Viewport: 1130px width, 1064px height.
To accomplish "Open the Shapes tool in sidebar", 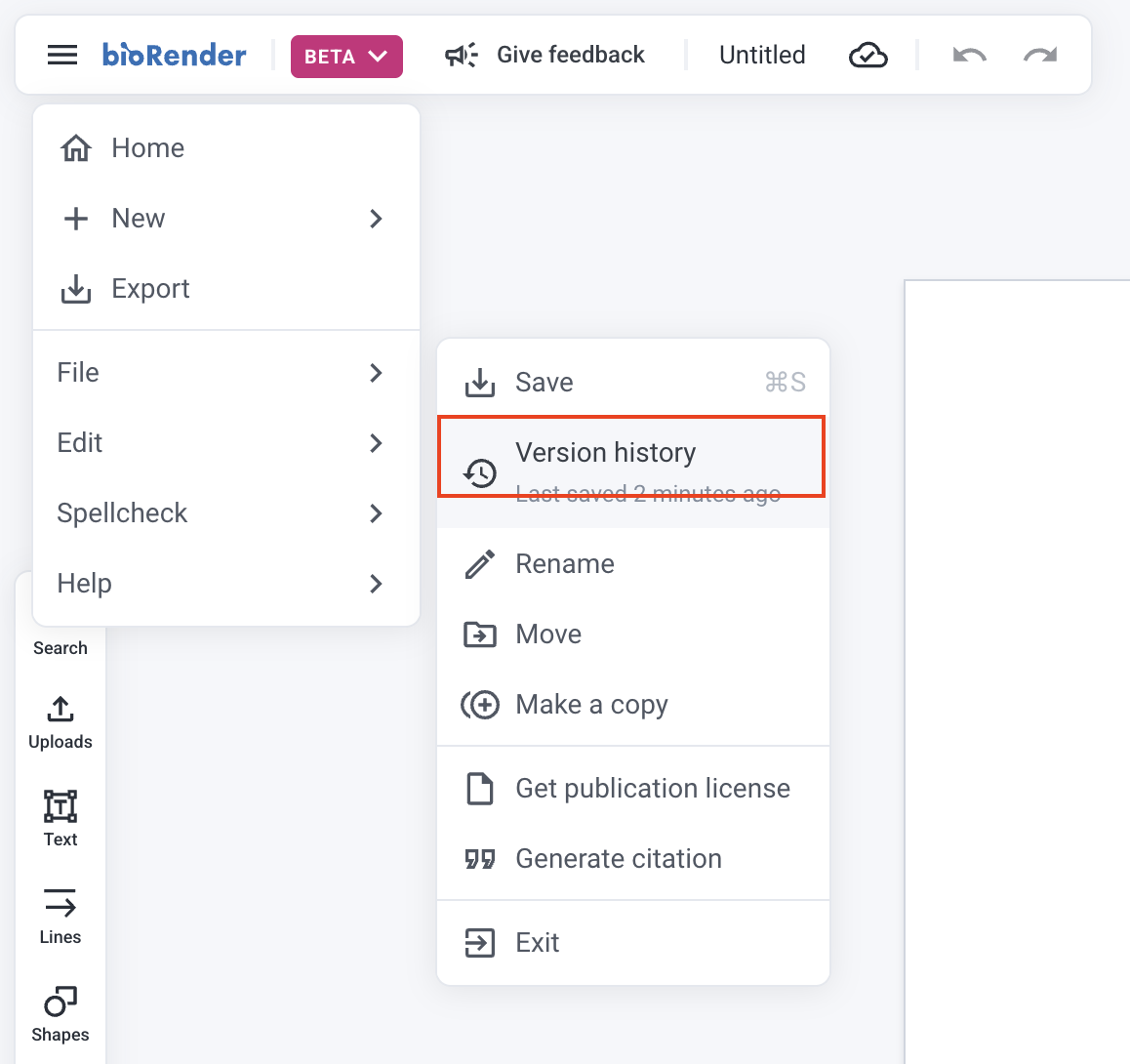I will [x=61, y=1013].
